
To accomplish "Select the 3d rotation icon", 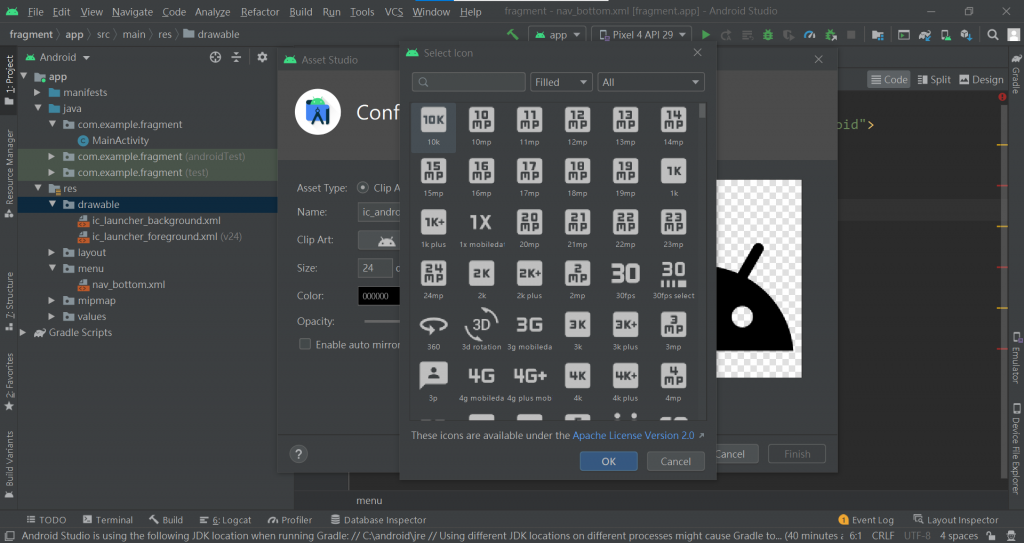I will pos(481,332).
